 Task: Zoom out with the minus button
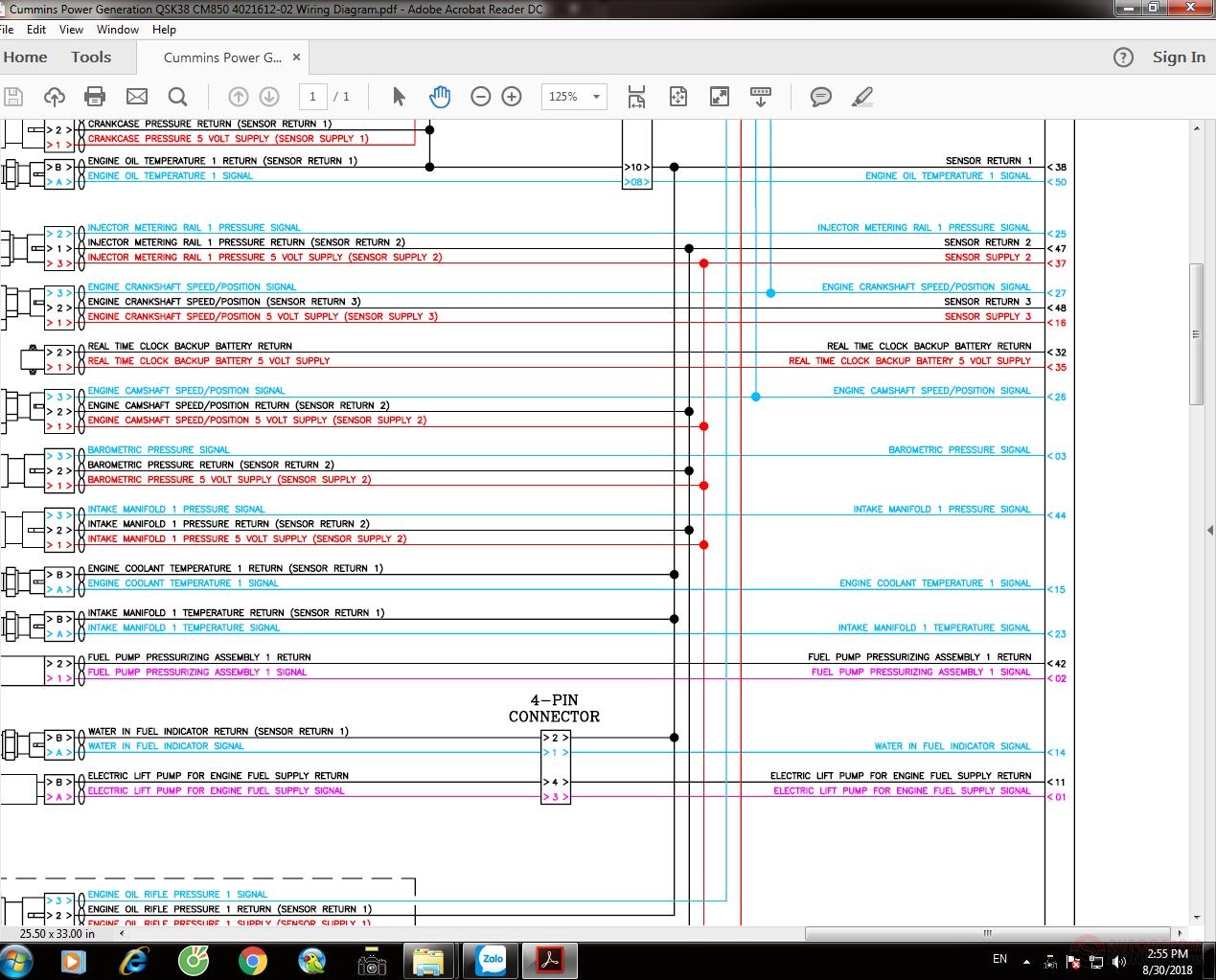[481, 97]
